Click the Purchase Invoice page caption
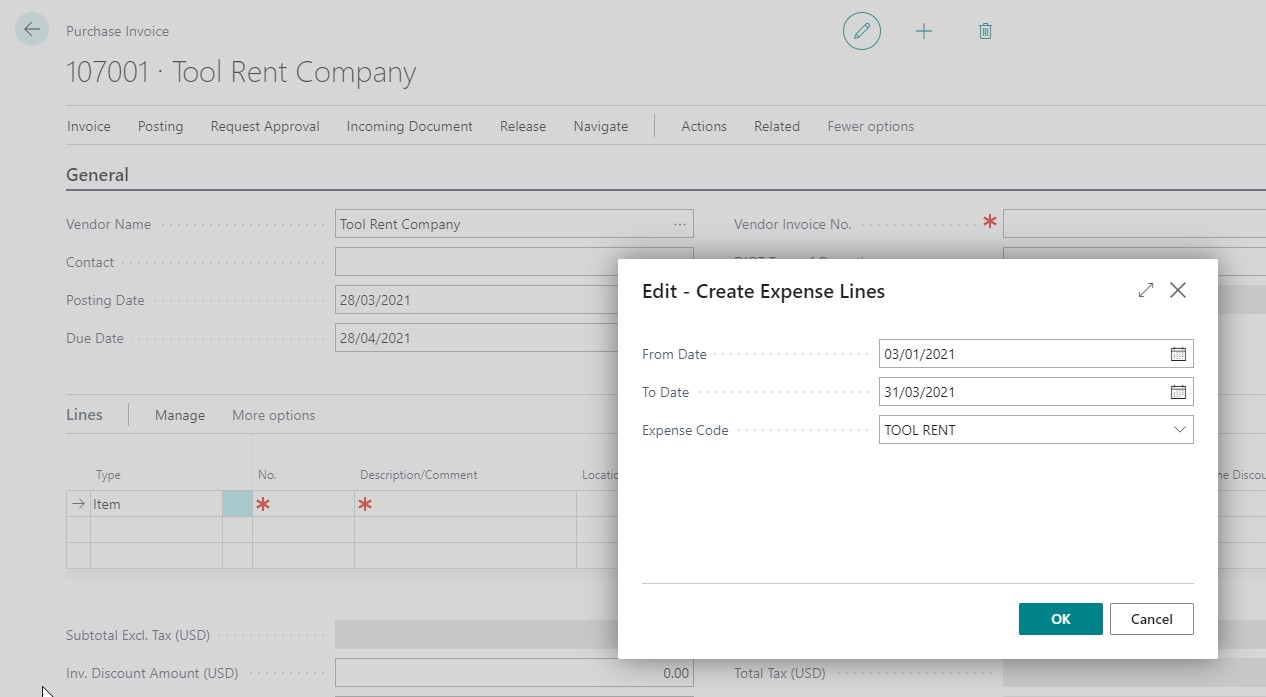This screenshot has height=697, width=1266. 118,31
